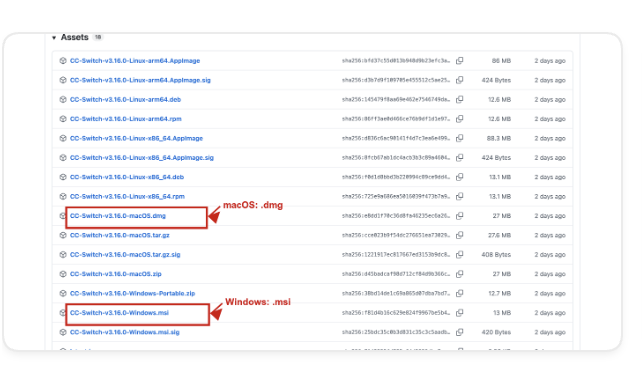Click package icon beside macOS.tar.gz
The image size is (642, 390).
tap(63, 235)
